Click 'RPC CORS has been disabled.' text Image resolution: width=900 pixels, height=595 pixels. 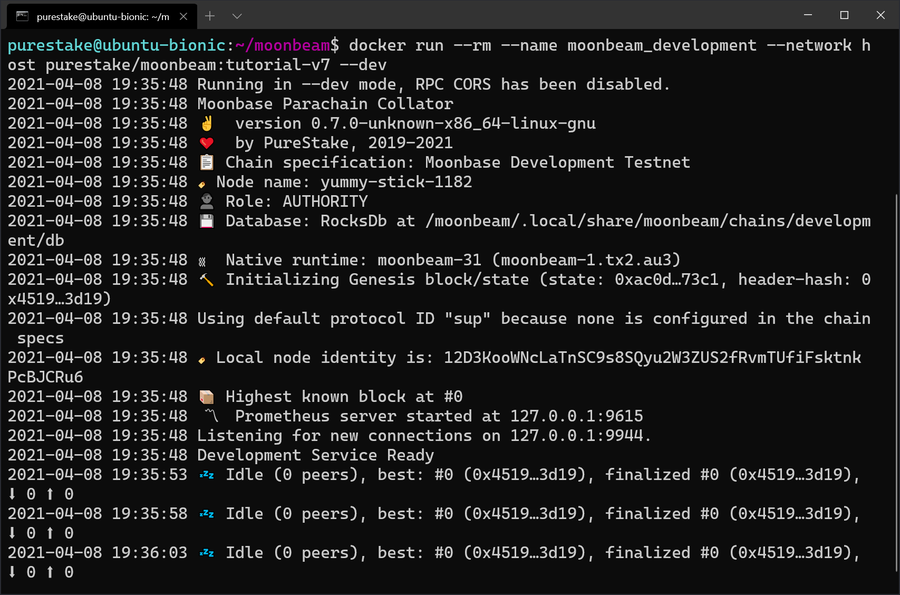pyautogui.click(x=542, y=84)
